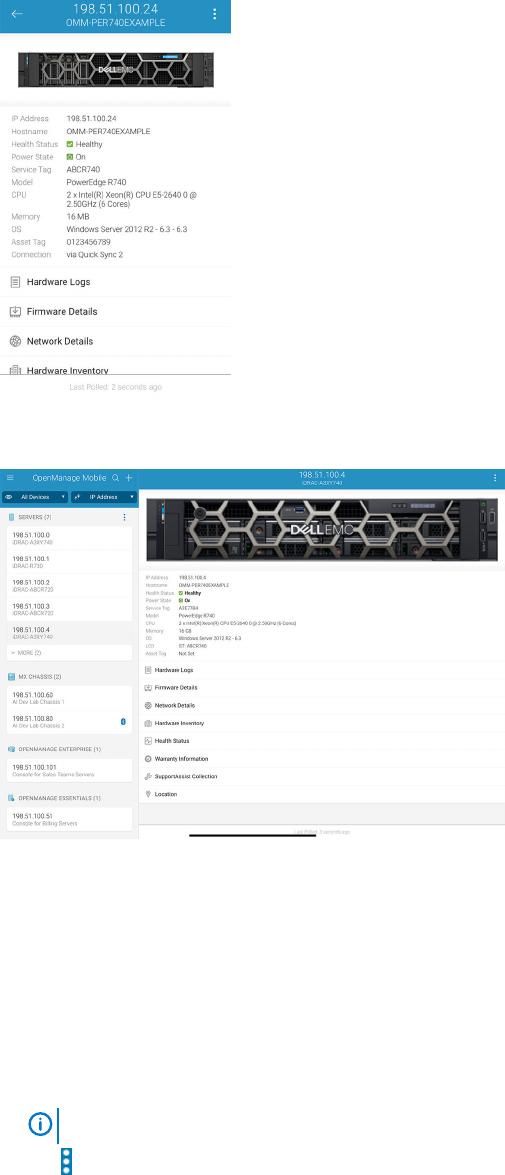Tap the server image in the phone view
Image resolution: width=505 pixels, height=1175 pixels.
pos(115,70)
